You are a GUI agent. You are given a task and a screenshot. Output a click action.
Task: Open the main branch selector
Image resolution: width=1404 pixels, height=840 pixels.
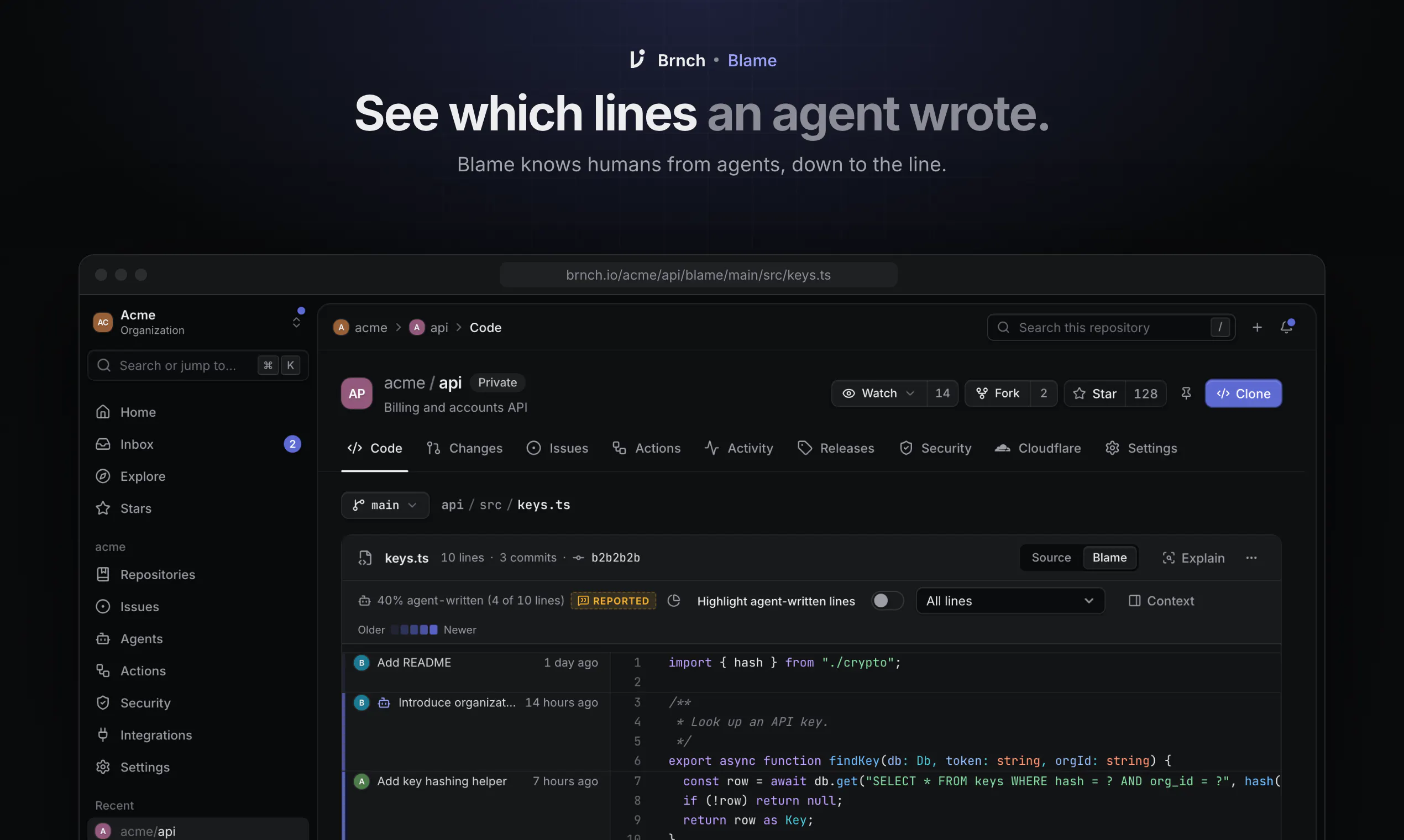(384, 505)
